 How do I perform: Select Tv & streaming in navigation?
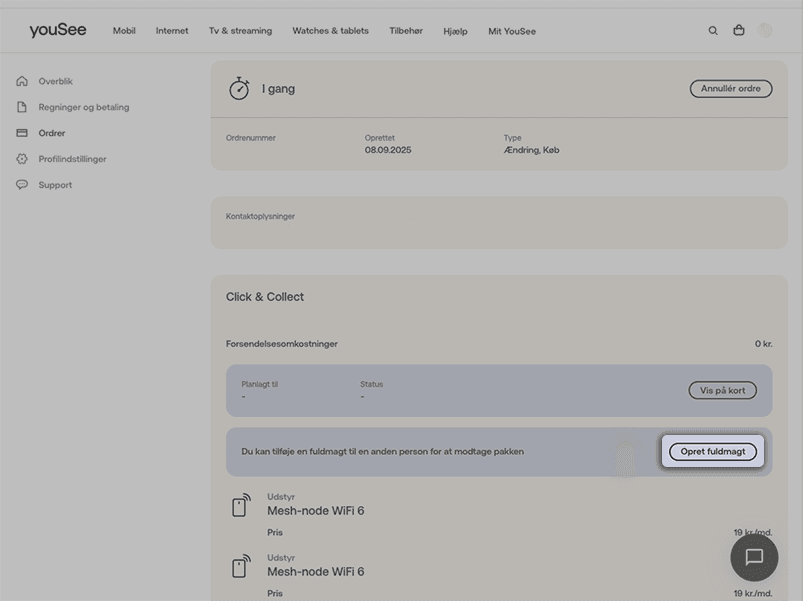click(x=240, y=31)
